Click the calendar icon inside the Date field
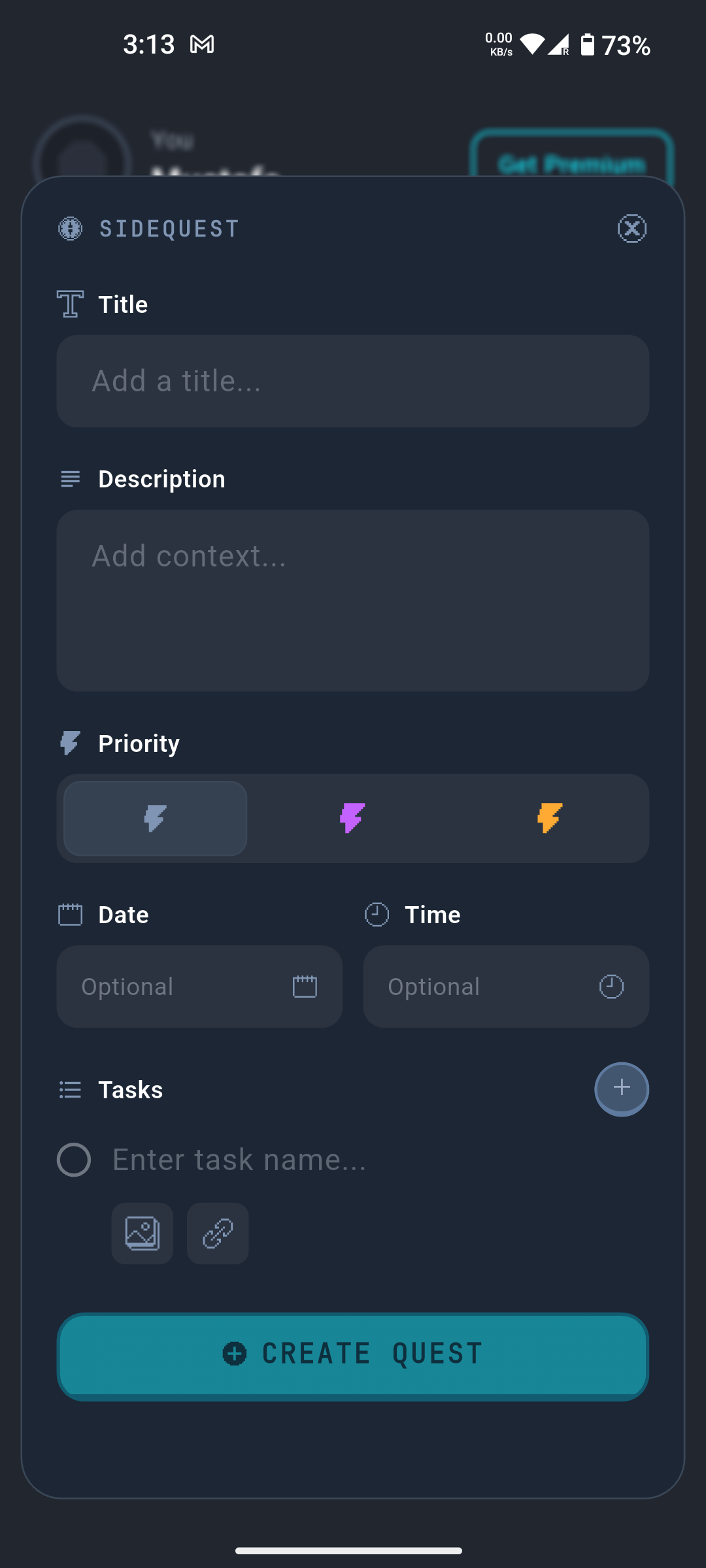 pyautogui.click(x=304, y=986)
